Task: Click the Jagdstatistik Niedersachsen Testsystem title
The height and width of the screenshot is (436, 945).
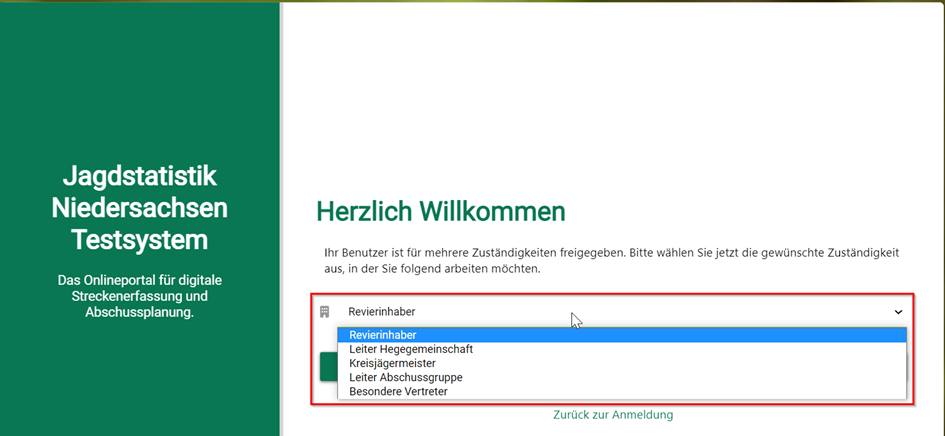Action: (140, 208)
